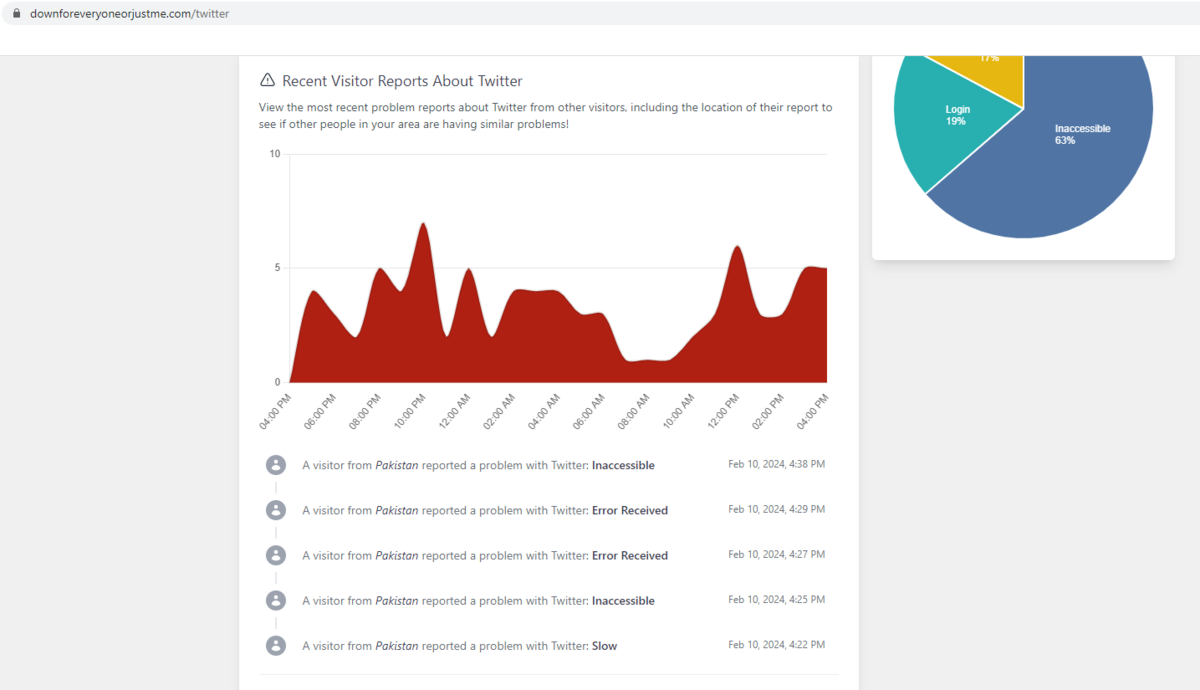Click the chart description paragraph text
Image resolution: width=1200 pixels, height=690 pixels.
[x=545, y=115]
